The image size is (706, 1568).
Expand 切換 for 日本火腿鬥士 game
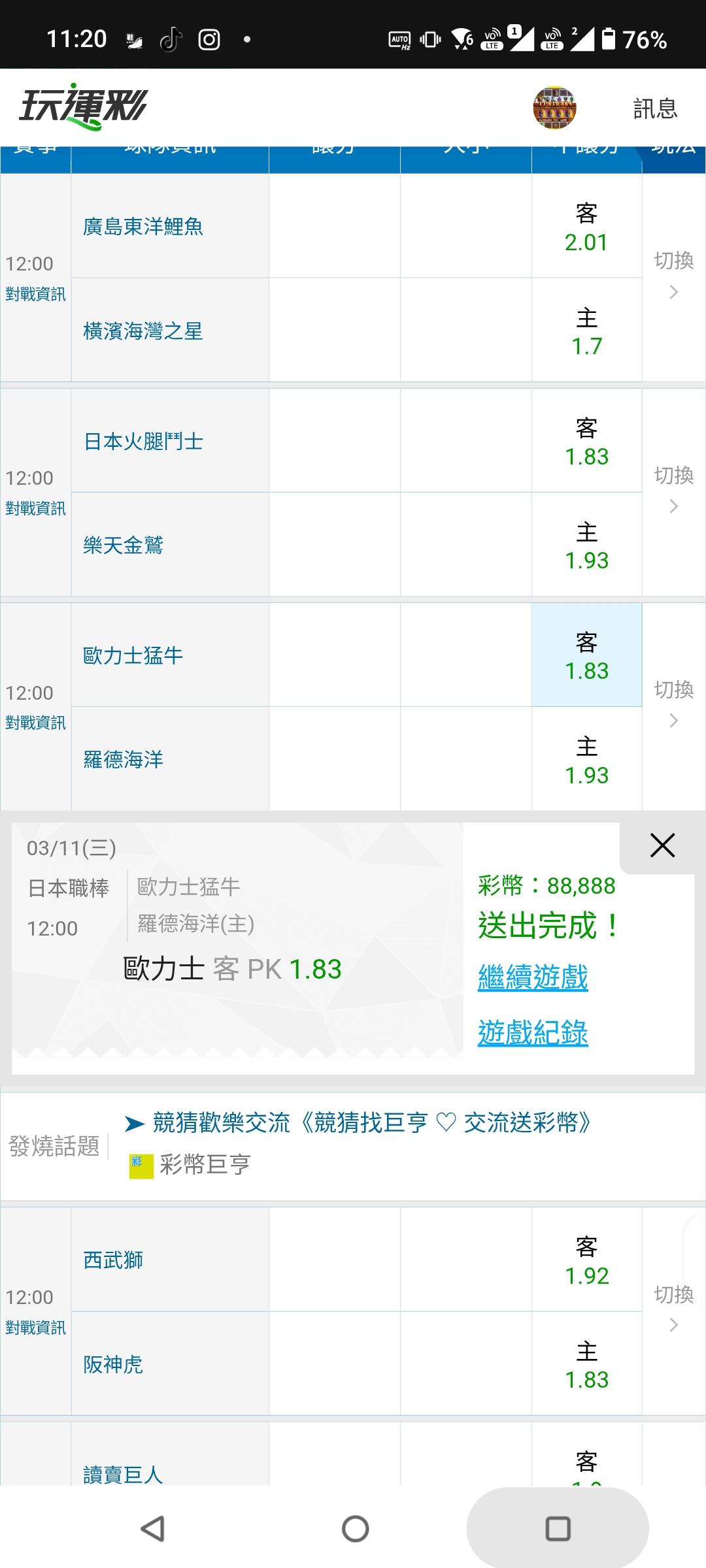pyautogui.click(x=673, y=489)
